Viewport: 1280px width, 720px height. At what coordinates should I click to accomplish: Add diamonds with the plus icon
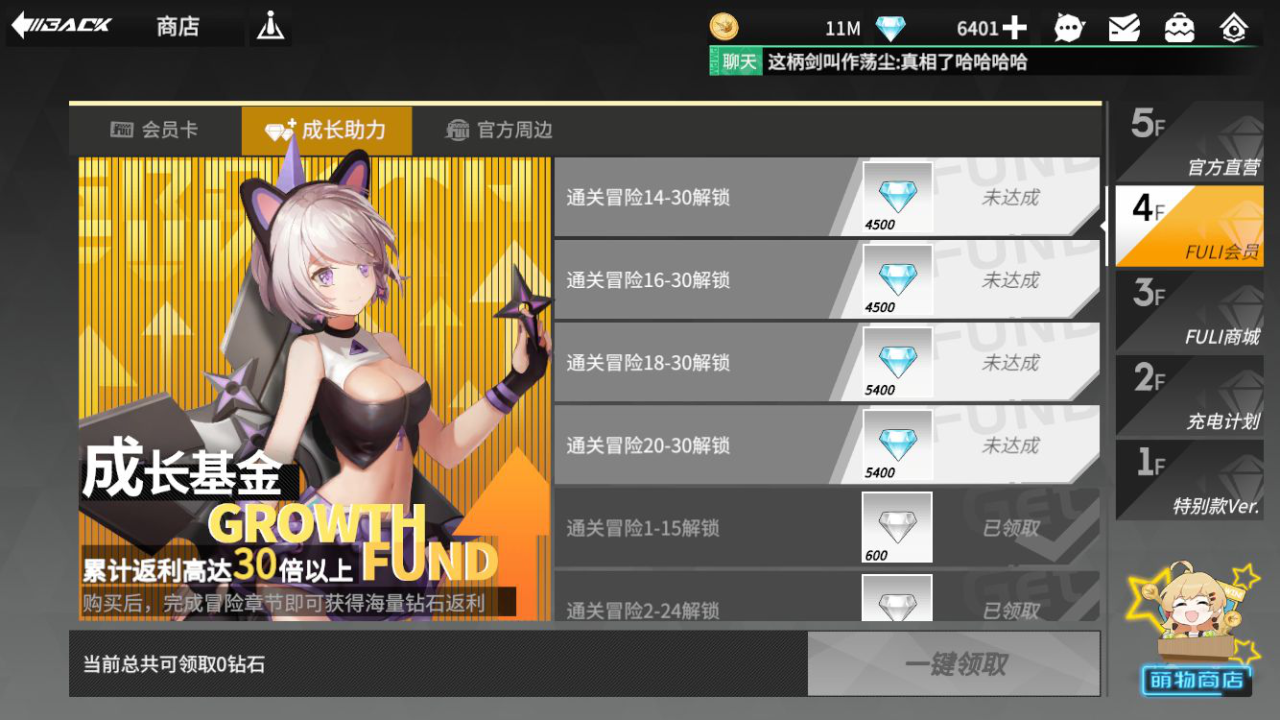(1014, 28)
